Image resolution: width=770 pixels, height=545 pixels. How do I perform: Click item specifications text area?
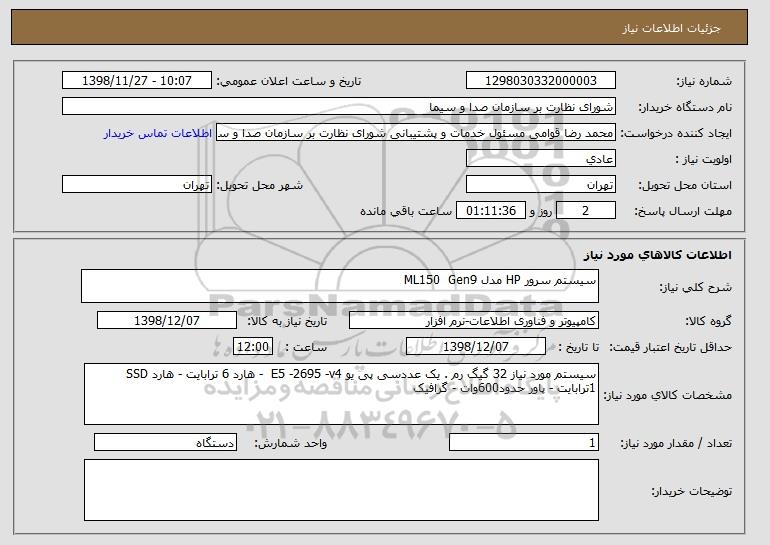tap(341, 394)
